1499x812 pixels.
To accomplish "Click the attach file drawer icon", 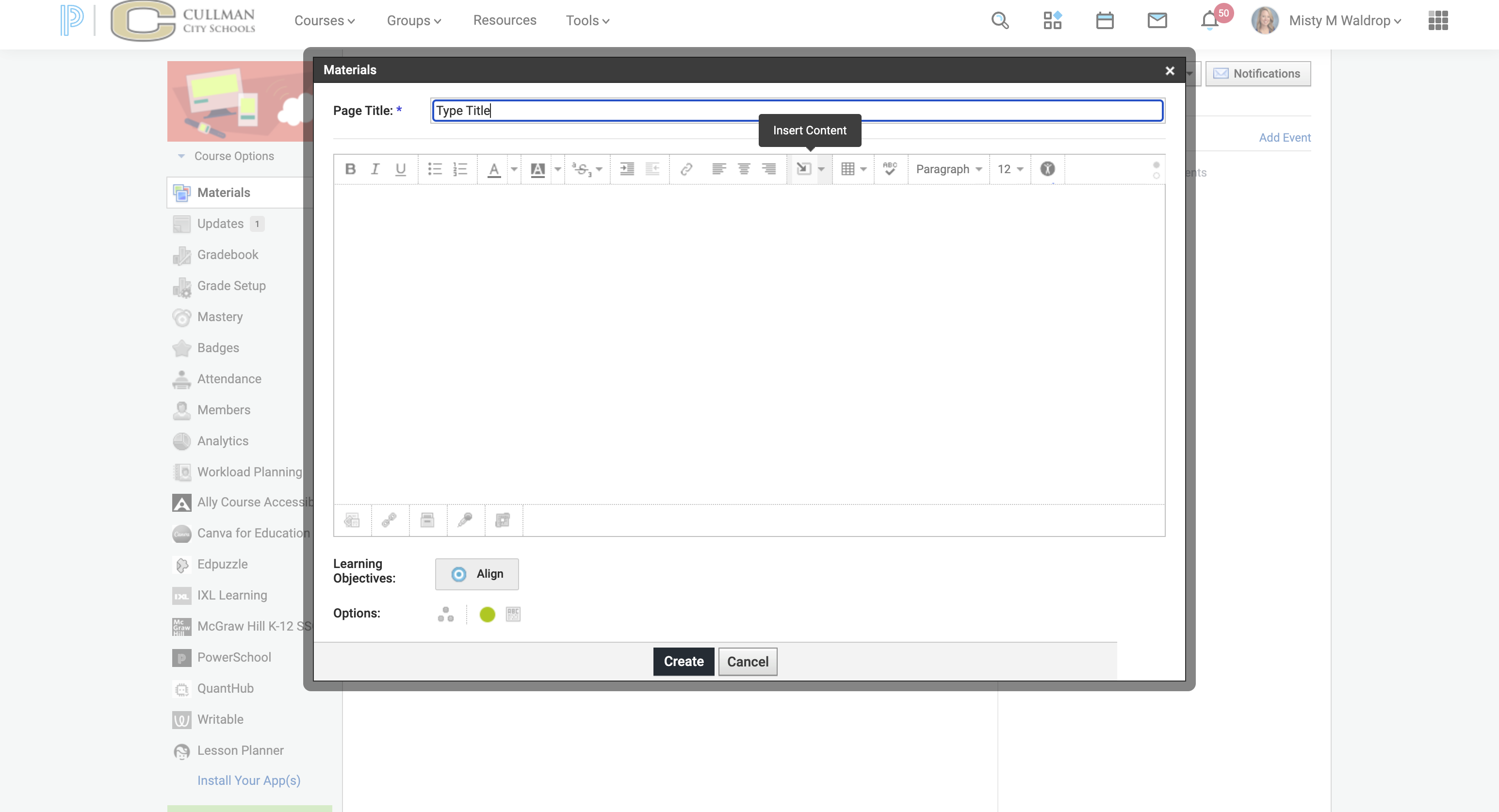I will pos(427,520).
